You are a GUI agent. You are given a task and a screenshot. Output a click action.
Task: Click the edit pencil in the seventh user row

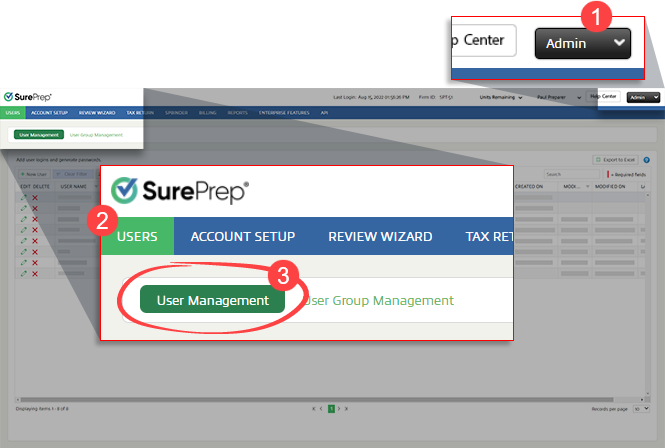point(24,263)
